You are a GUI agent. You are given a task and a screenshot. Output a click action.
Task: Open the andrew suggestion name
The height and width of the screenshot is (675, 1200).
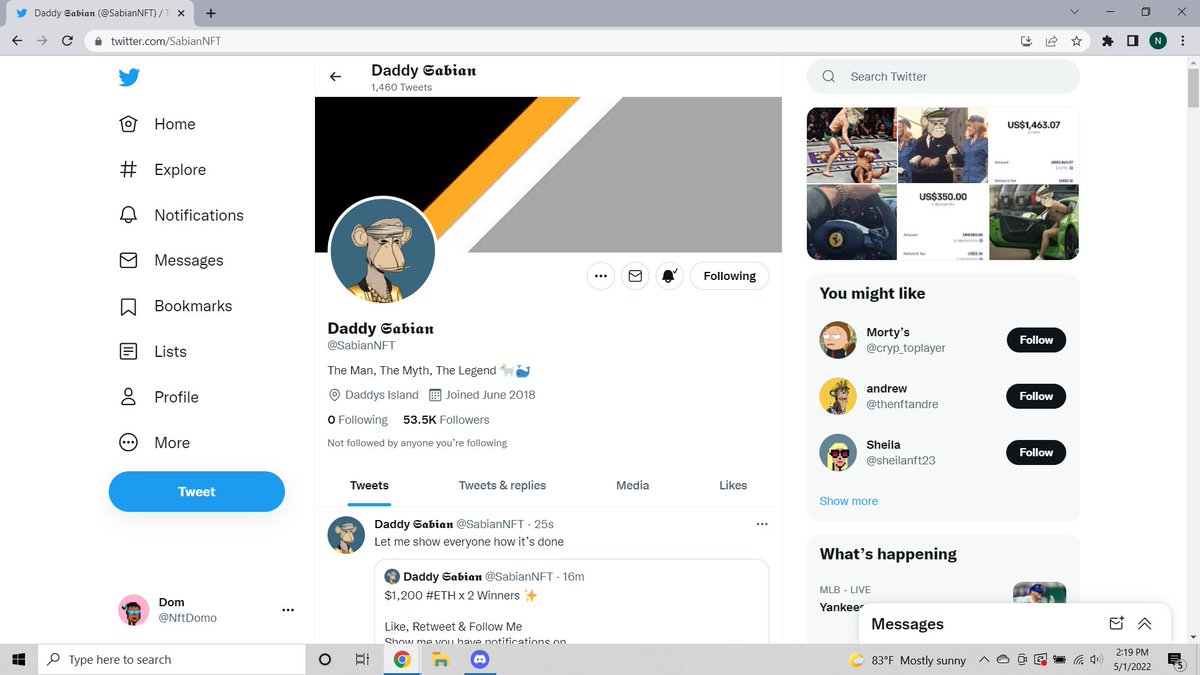point(887,388)
